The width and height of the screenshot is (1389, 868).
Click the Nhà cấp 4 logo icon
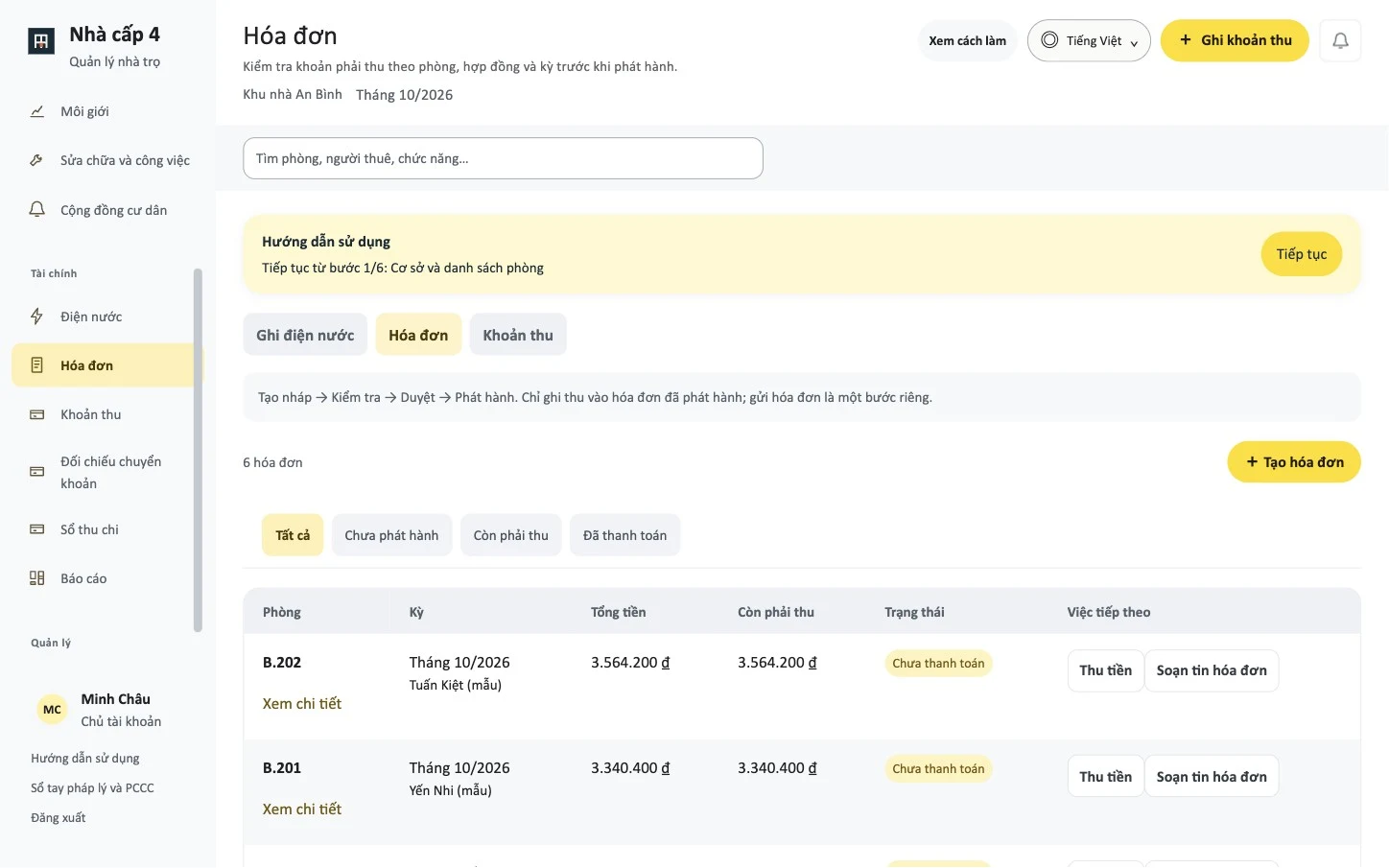(x=41, y=41)
